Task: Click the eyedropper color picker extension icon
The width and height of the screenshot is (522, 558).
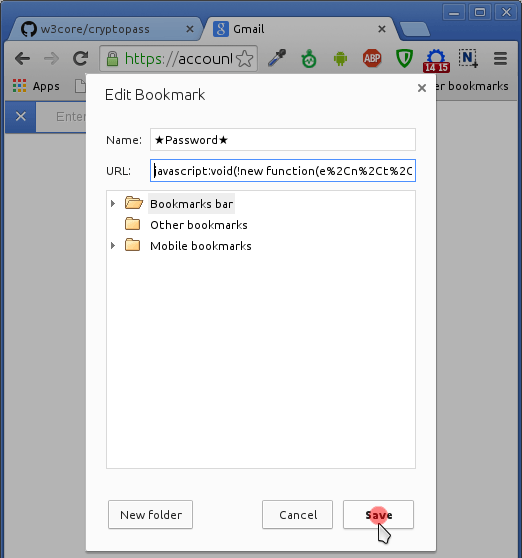Action: pos(277,58)
